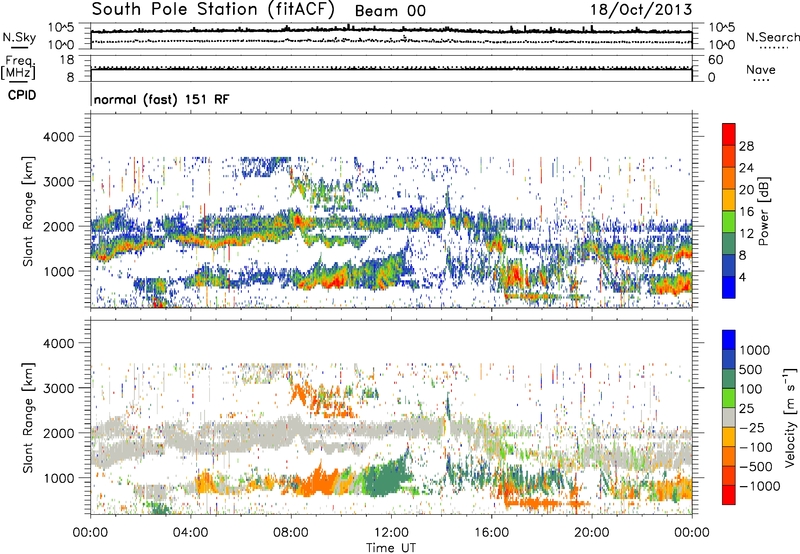Click the Power scale tick label "28"
The width and height of the screenshot is (800, 554).
coord(746,146)
